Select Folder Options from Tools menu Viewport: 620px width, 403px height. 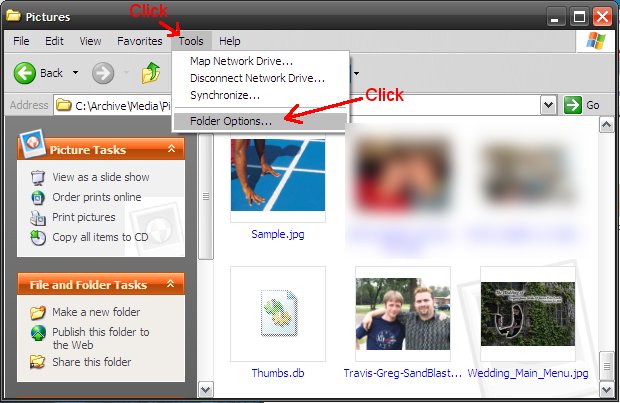point(230,121)
